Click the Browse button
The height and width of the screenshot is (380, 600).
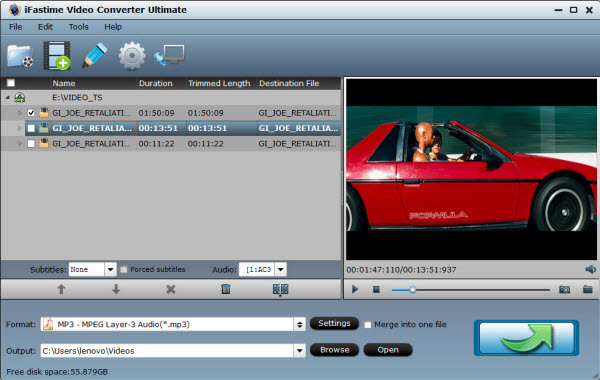coord(334,350)
